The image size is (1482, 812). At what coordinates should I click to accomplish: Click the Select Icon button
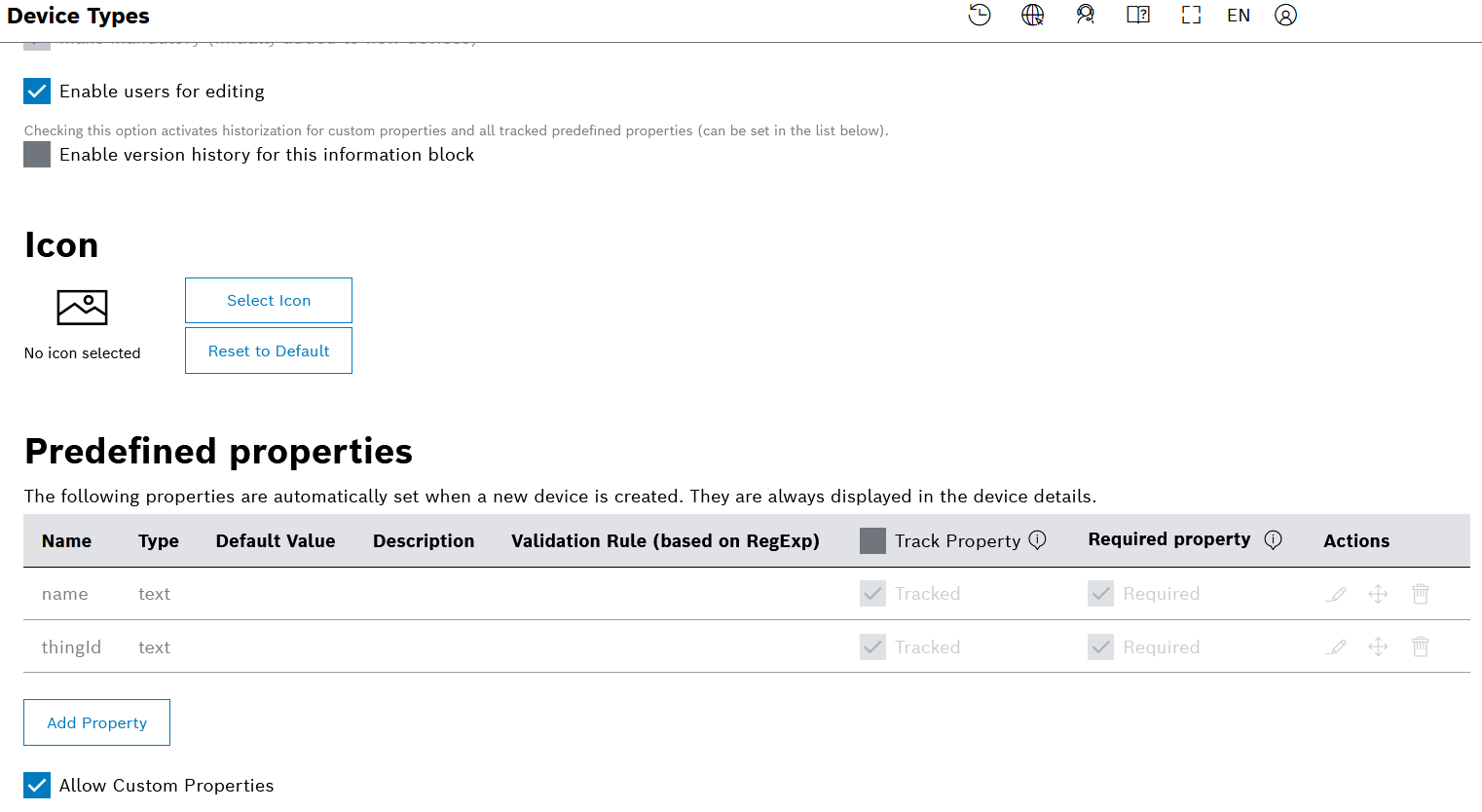(269, 301)
